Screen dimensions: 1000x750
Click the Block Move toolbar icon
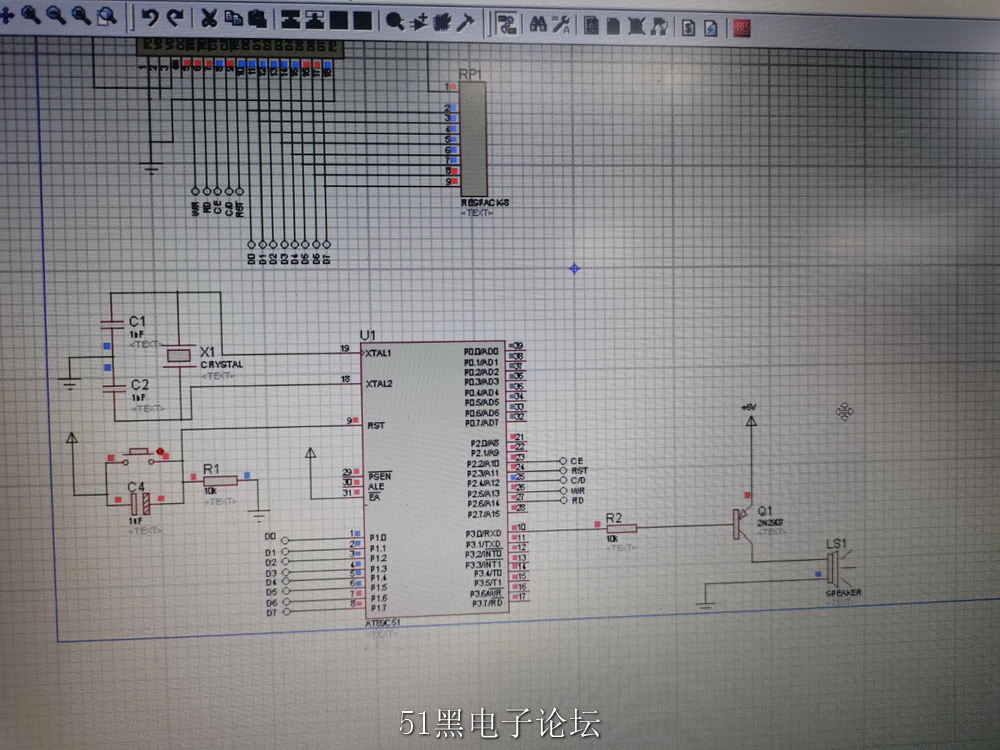point(314,20)
